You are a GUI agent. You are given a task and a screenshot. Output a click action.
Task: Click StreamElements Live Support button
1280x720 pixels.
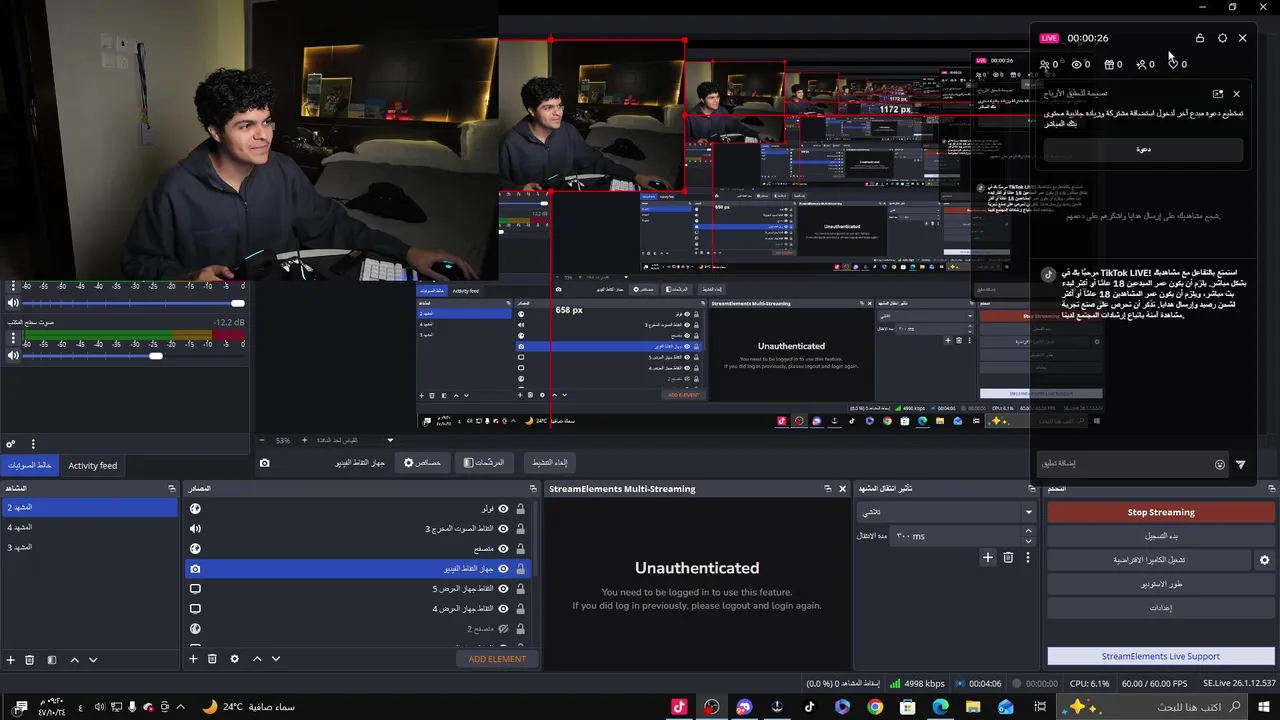point(1161,656)
